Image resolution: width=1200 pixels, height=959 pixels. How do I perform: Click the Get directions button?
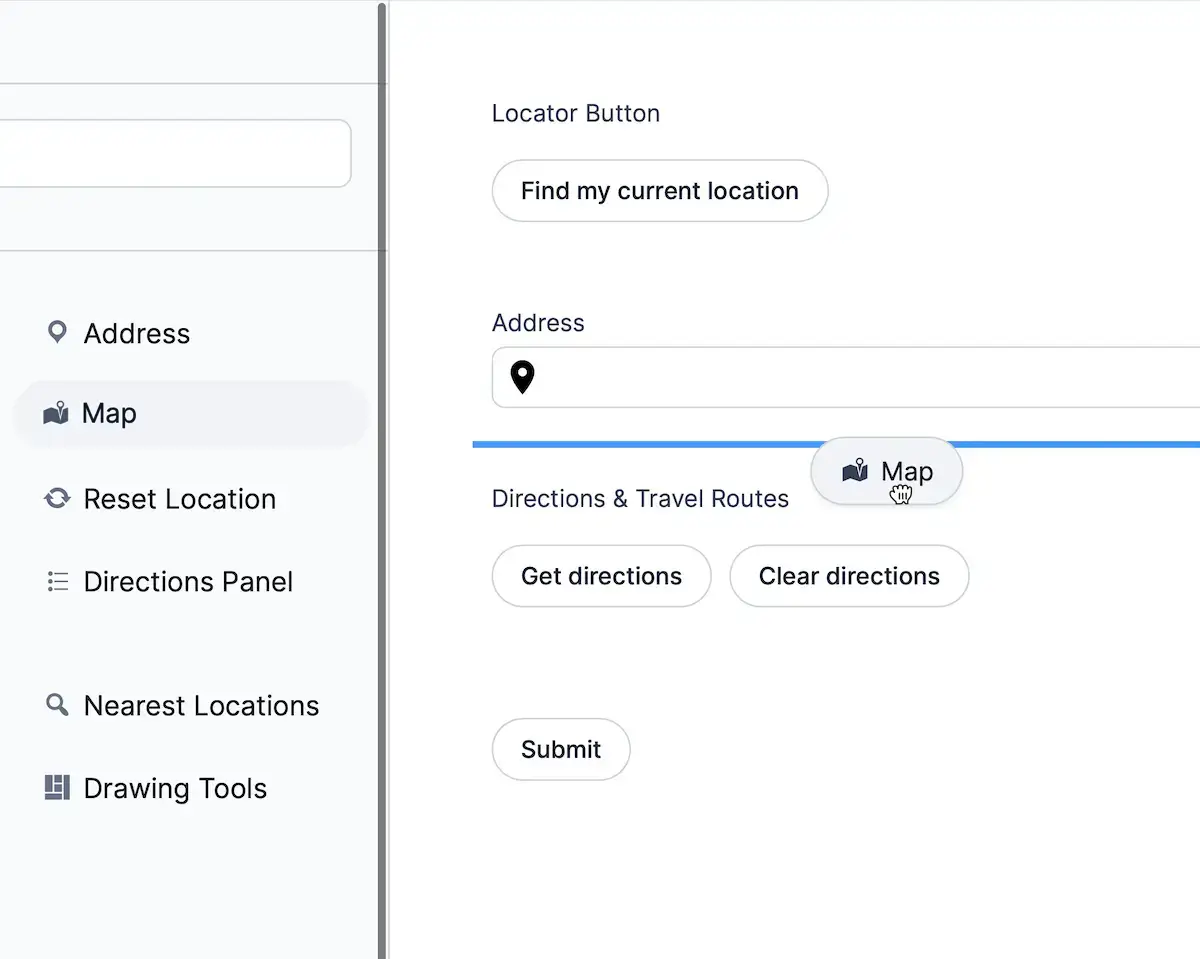[601, 576]
